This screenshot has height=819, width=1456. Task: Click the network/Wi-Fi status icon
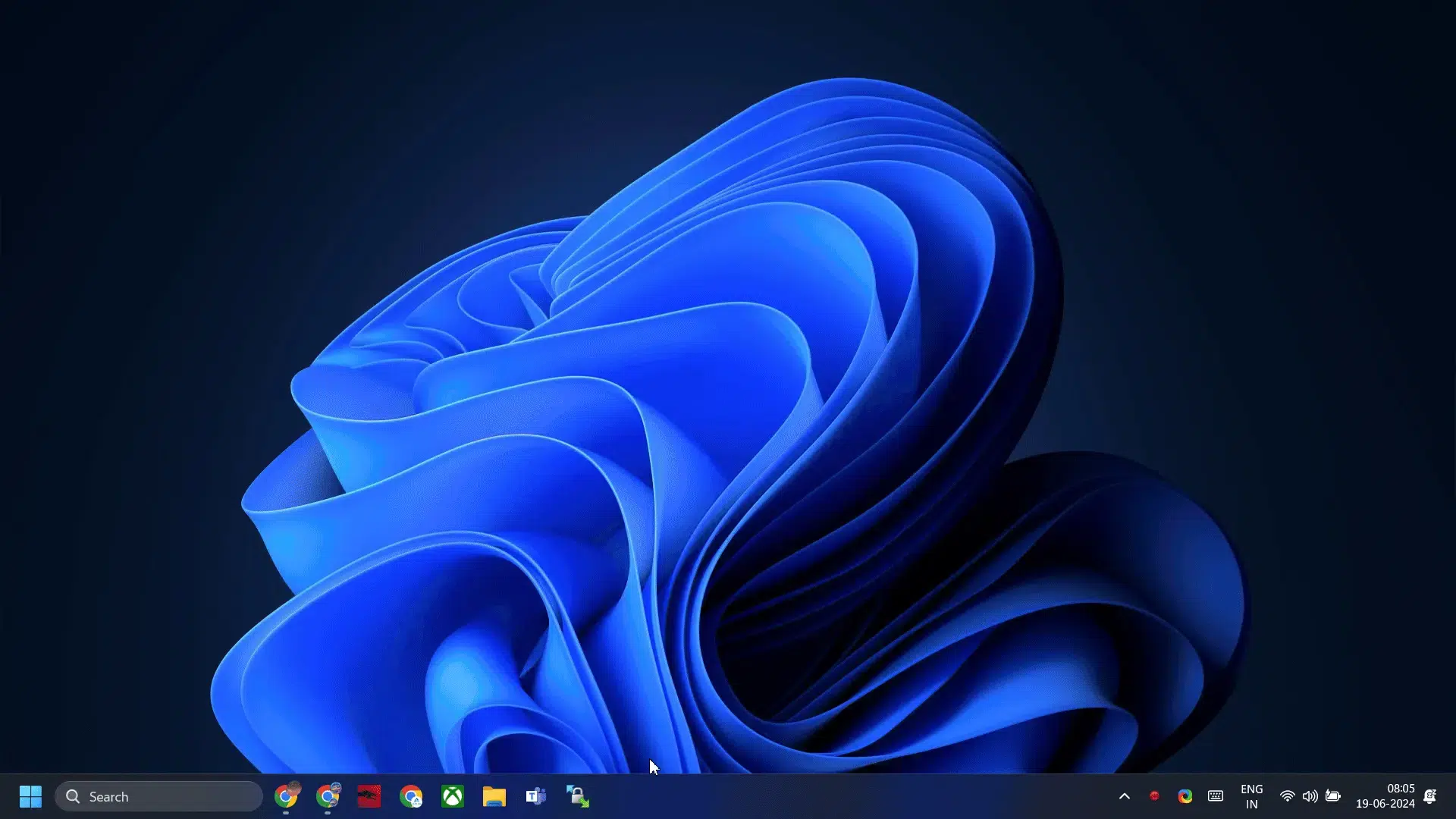tap(1287, 797)
